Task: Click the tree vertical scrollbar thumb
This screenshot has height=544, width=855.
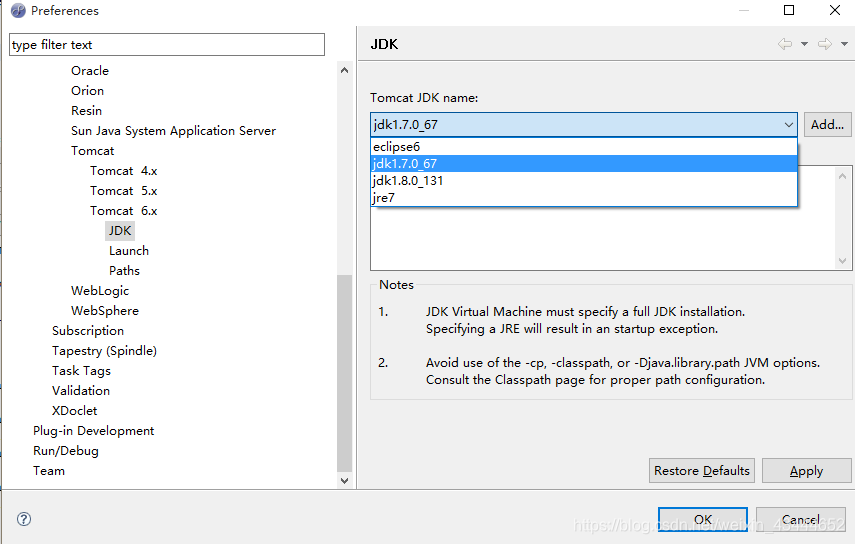Action: (x=344, y=373)
